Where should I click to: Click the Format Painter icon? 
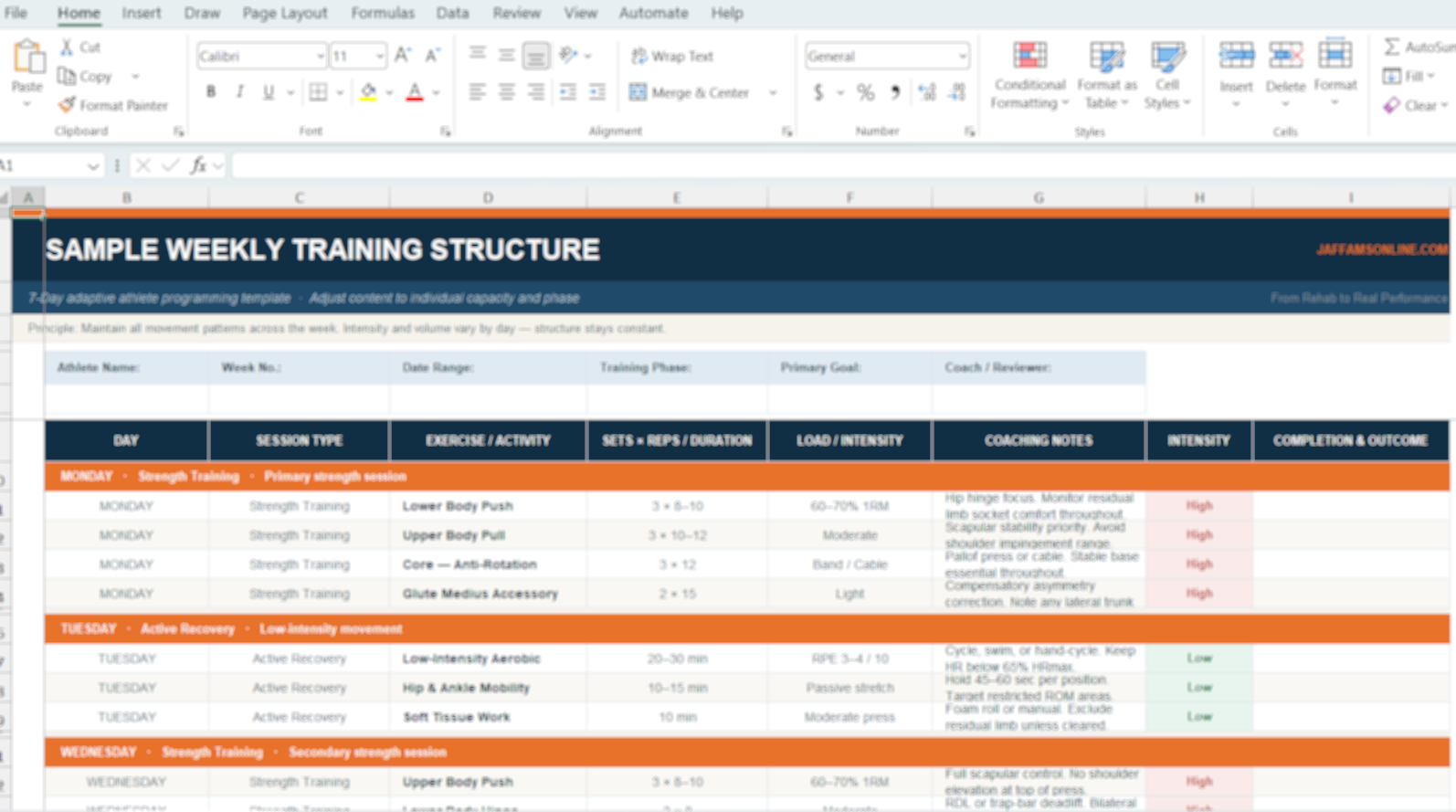(67, 105)
